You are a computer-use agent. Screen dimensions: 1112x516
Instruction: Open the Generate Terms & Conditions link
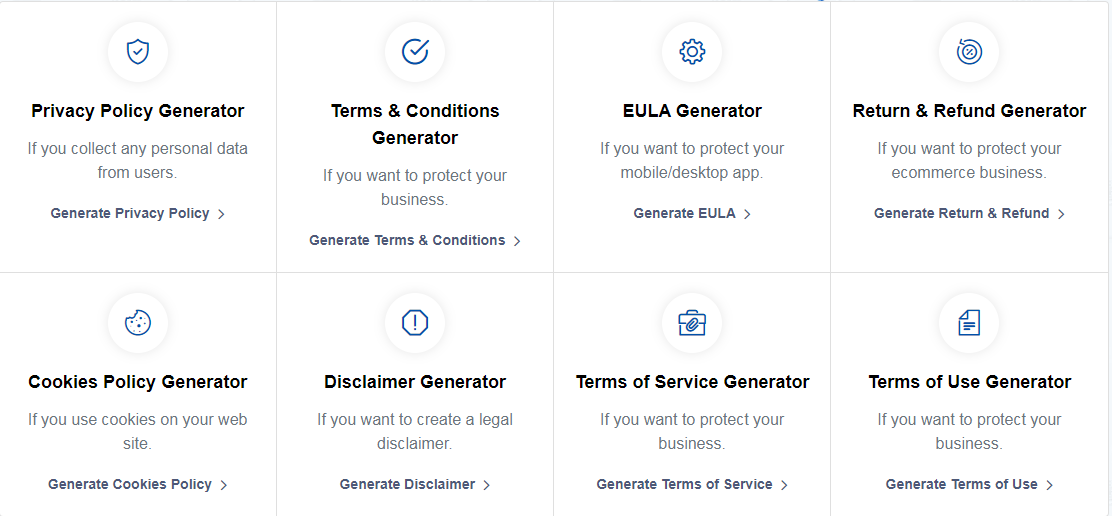pyautogui.click(x=415, y=240)
